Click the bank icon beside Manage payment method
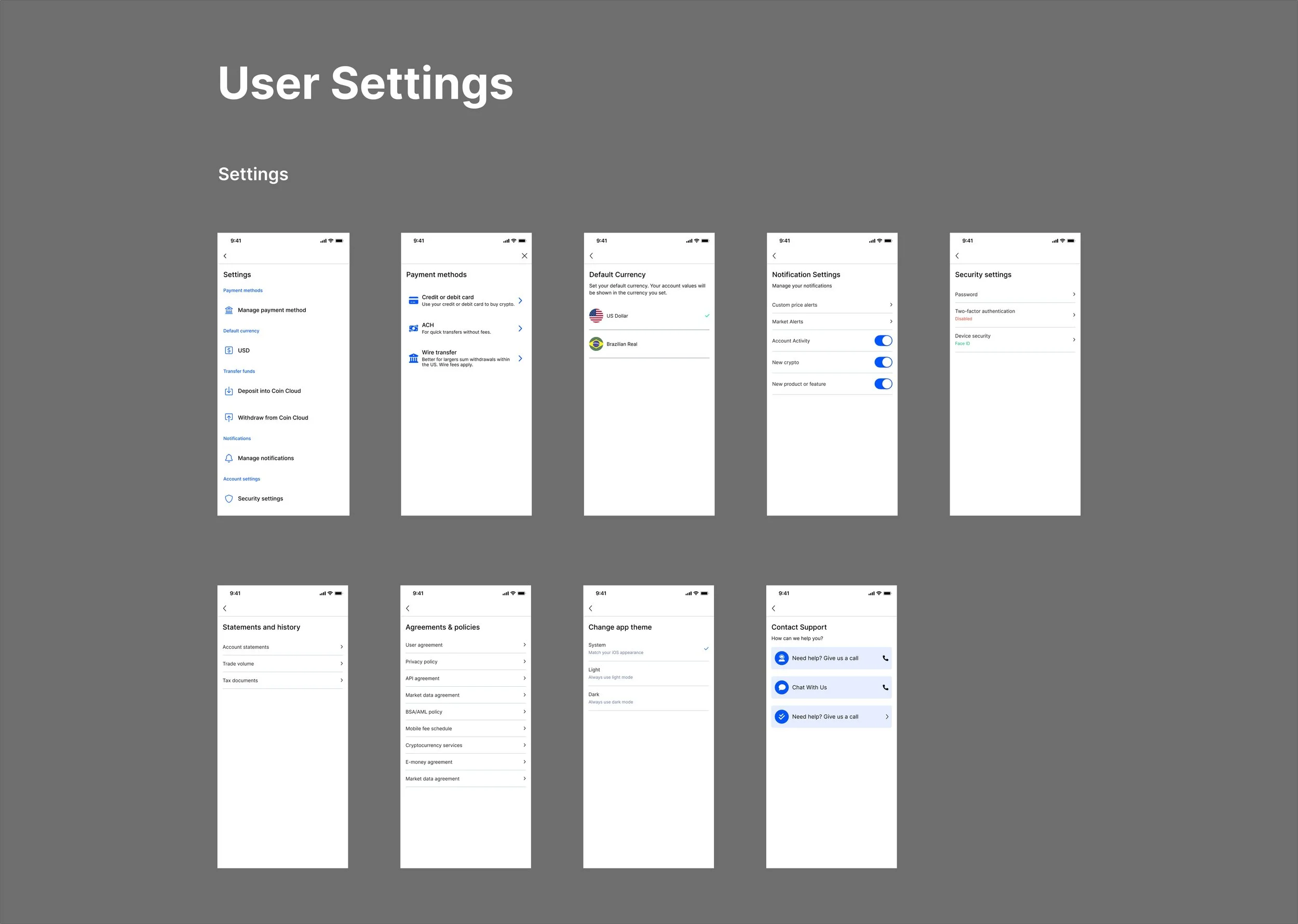The width and height of the screenshot is (1298, 924). coord(229,310)
